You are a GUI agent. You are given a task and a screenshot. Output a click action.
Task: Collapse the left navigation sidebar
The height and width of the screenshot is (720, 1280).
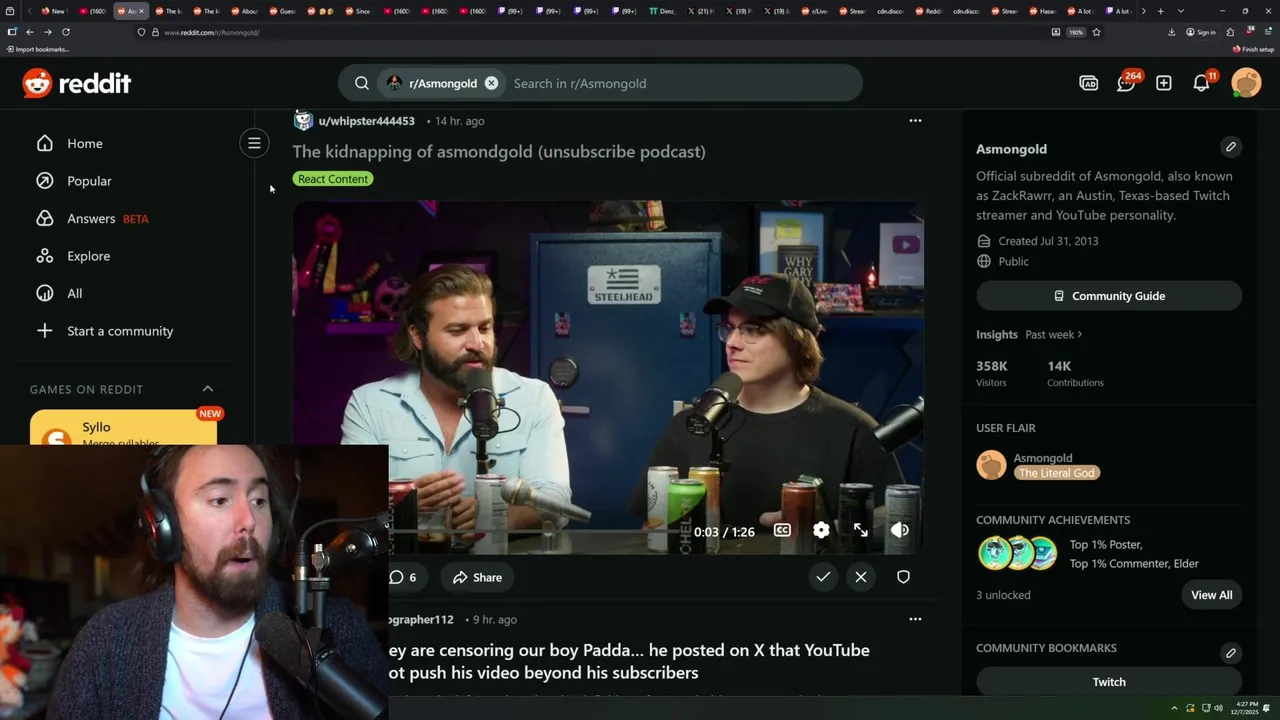pyautogui.click(x=254, y=143)
